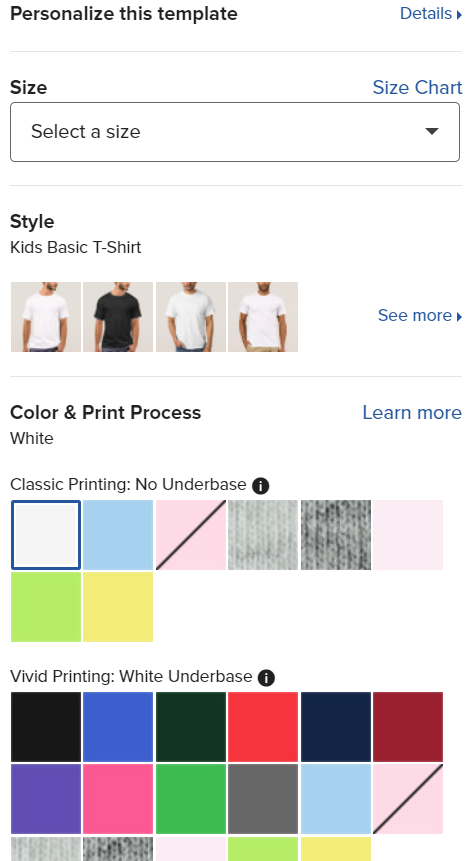Choose the lime green Classic Printing swatch
This screenshot has width=466, height=861.
(x=46, y=607)
